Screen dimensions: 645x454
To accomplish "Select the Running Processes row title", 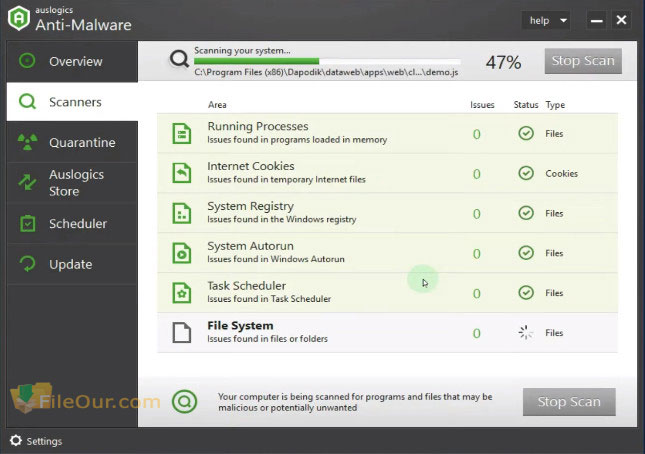I will (258, 126).
